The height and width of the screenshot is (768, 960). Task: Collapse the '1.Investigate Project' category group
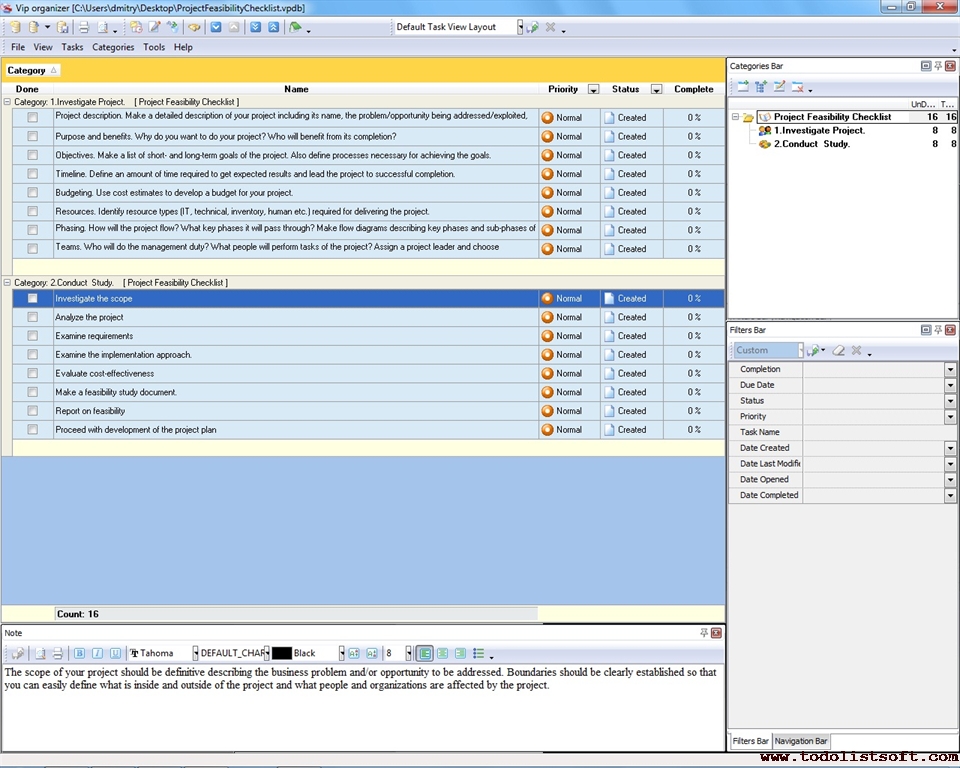[8, 102]
